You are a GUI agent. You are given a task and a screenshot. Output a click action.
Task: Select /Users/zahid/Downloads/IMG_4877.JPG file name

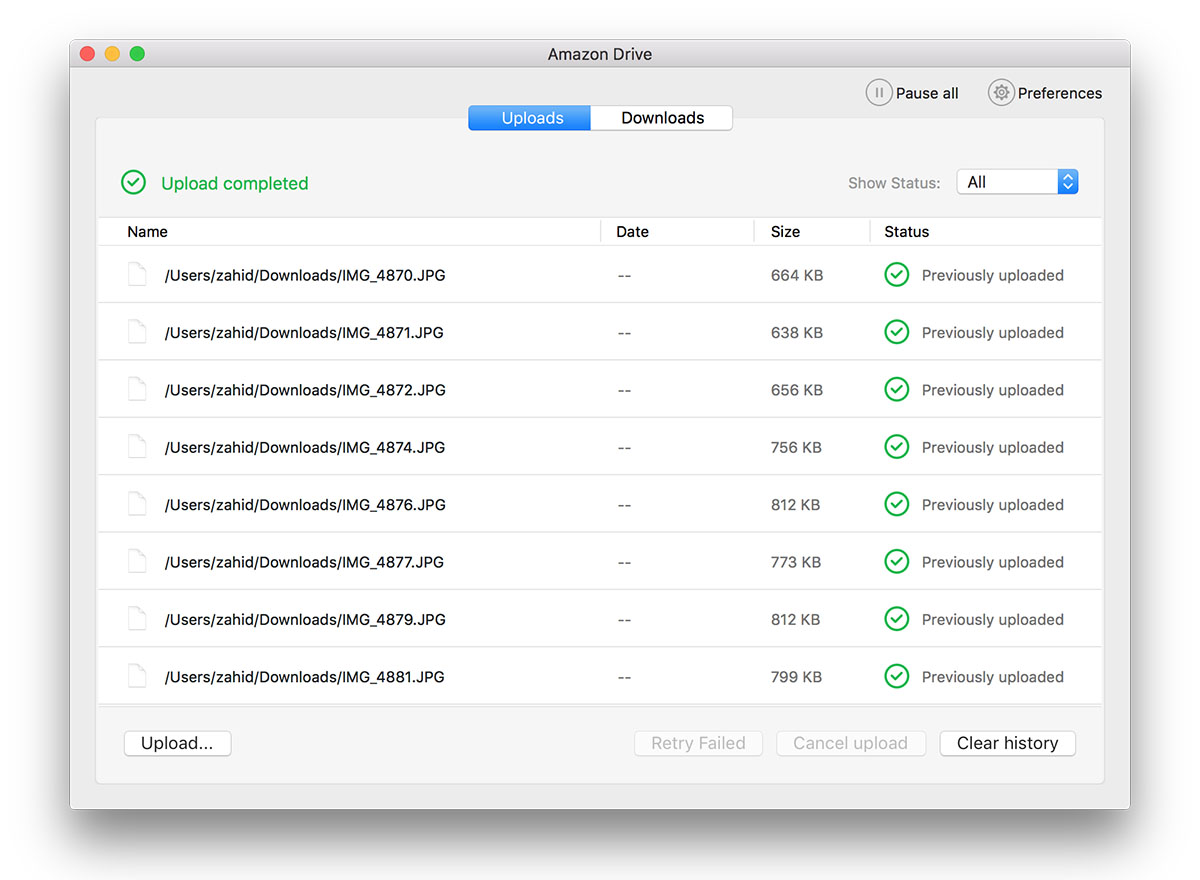(x=304, y=562)
